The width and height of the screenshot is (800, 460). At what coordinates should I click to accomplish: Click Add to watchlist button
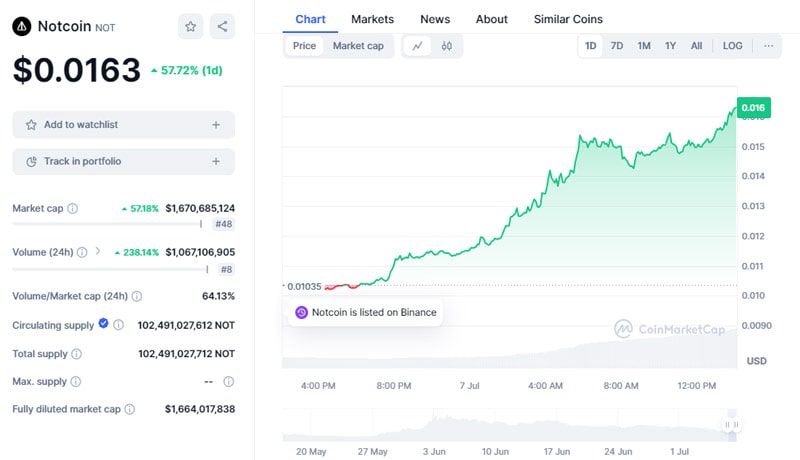123,125
